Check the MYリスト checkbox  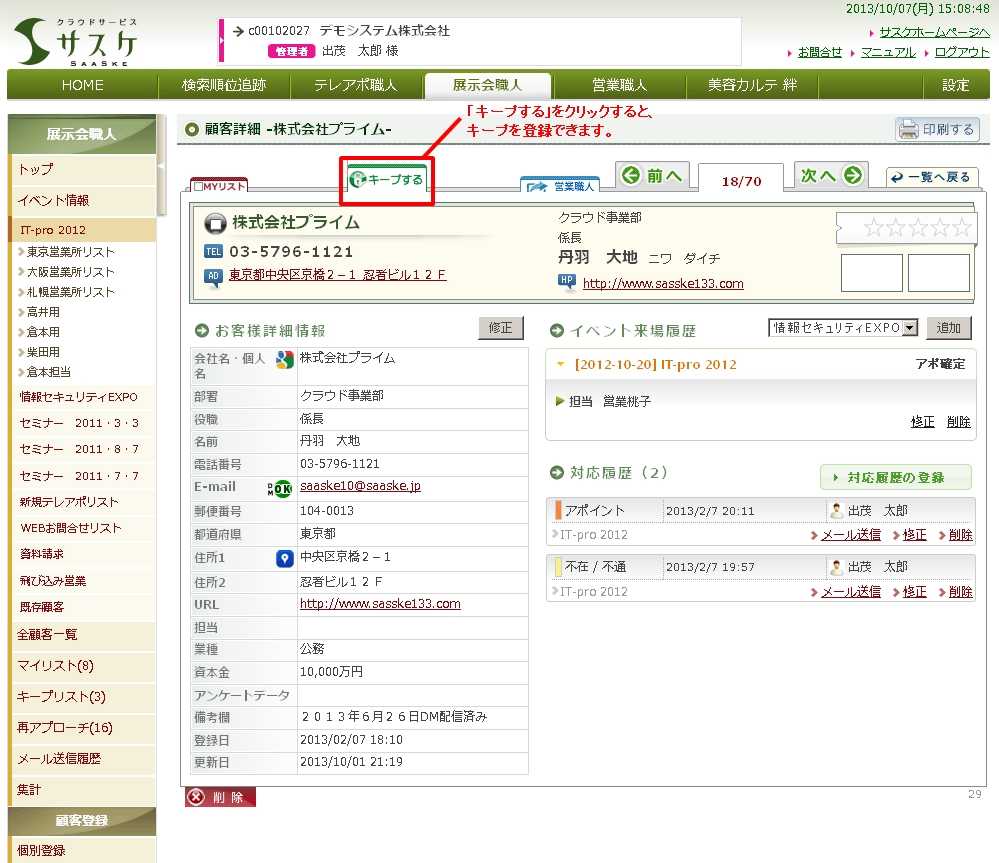click(199, 187)
